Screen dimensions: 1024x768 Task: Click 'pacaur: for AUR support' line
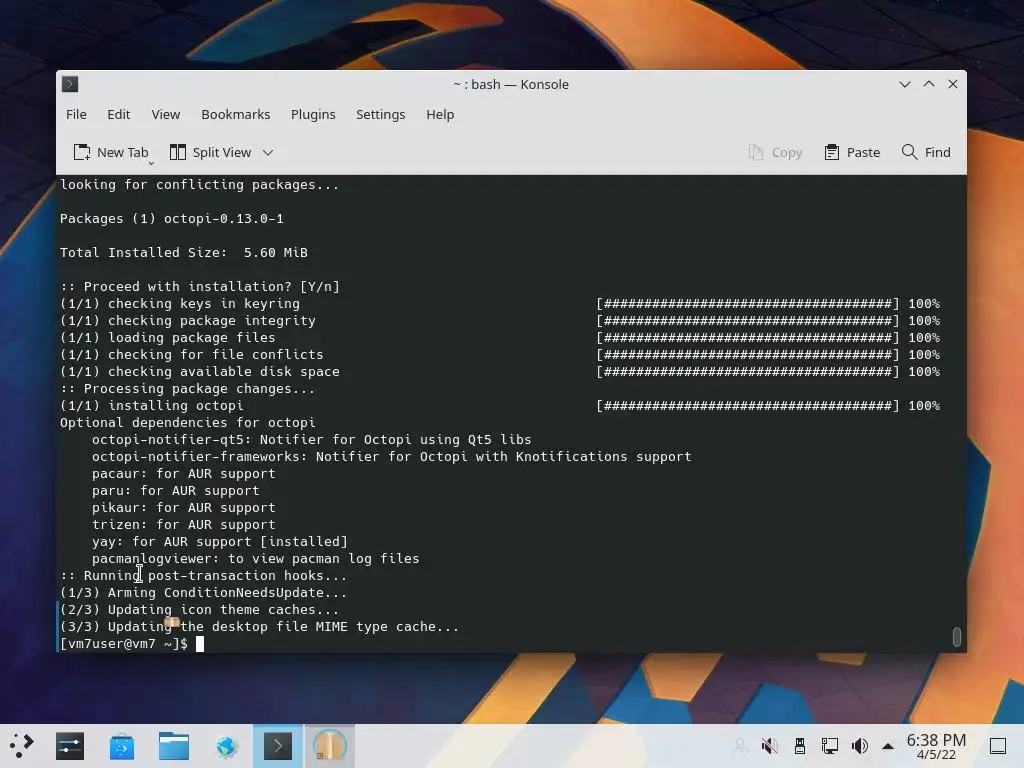point(184,473)
